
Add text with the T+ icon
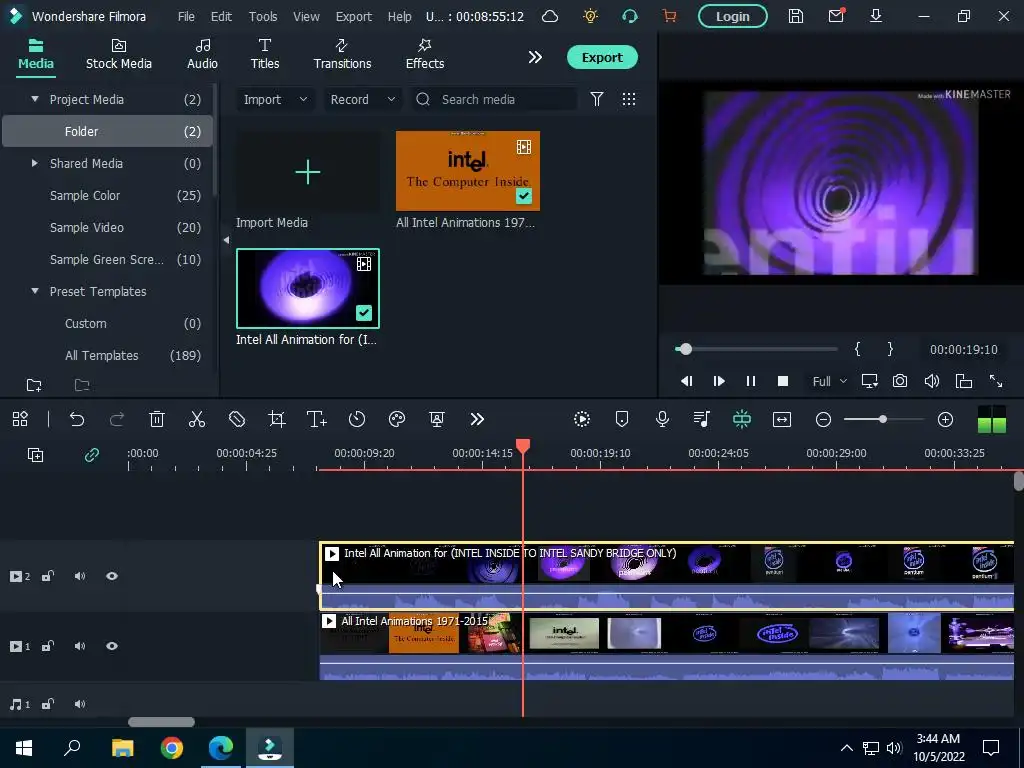point(317,419)
